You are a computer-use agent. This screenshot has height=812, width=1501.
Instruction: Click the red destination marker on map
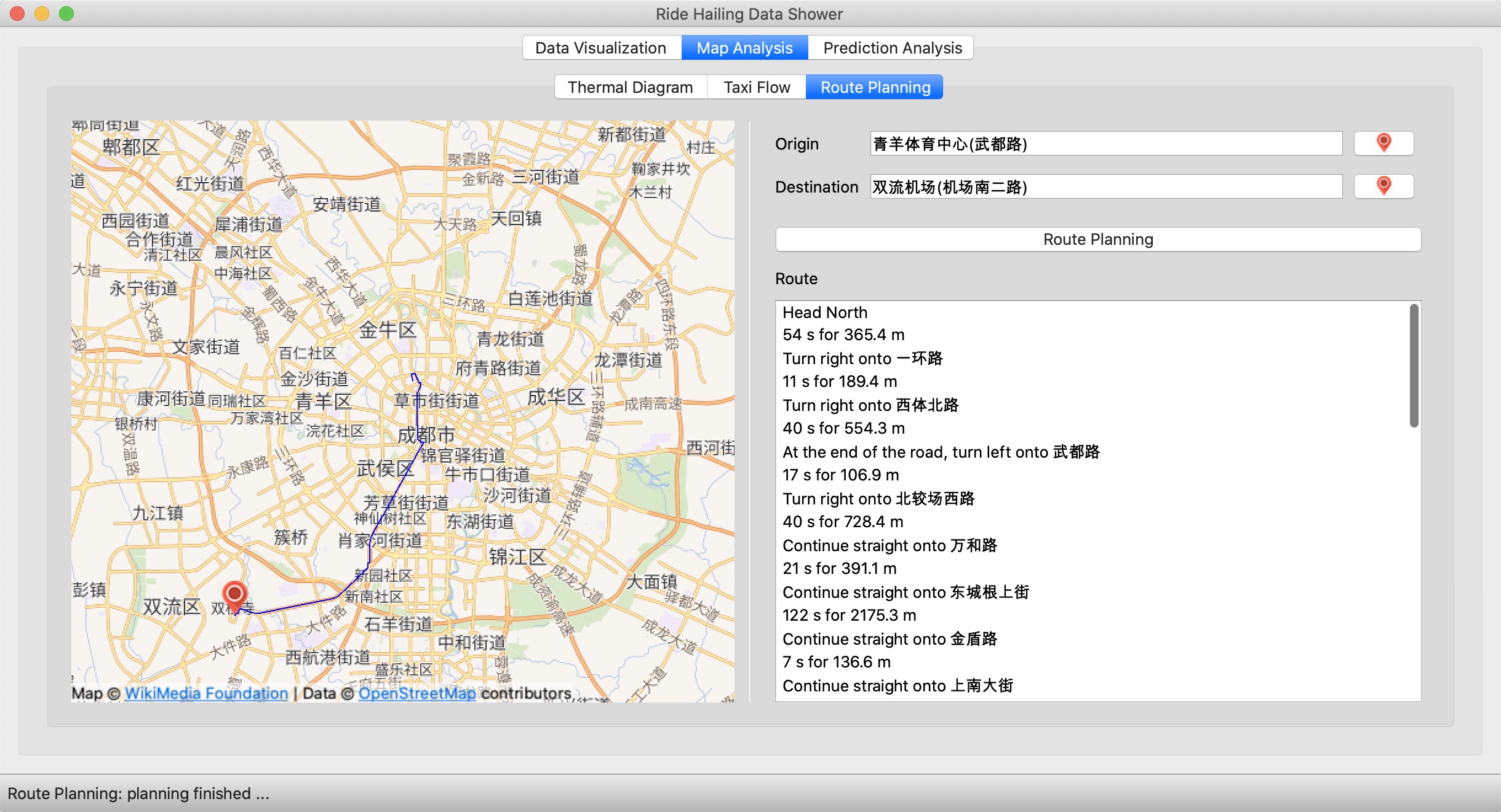point(234,594)
